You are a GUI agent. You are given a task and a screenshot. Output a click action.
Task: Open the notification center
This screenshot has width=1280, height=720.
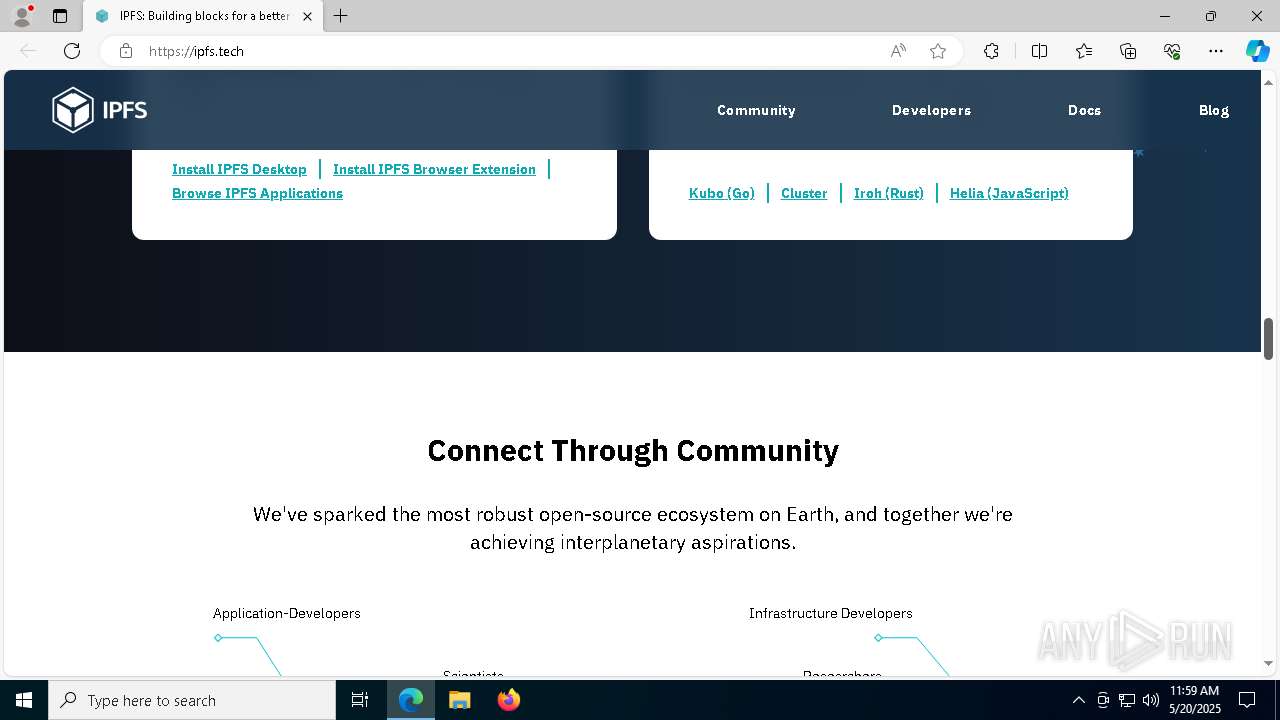pyautogui.click(x=1247, y=700)
